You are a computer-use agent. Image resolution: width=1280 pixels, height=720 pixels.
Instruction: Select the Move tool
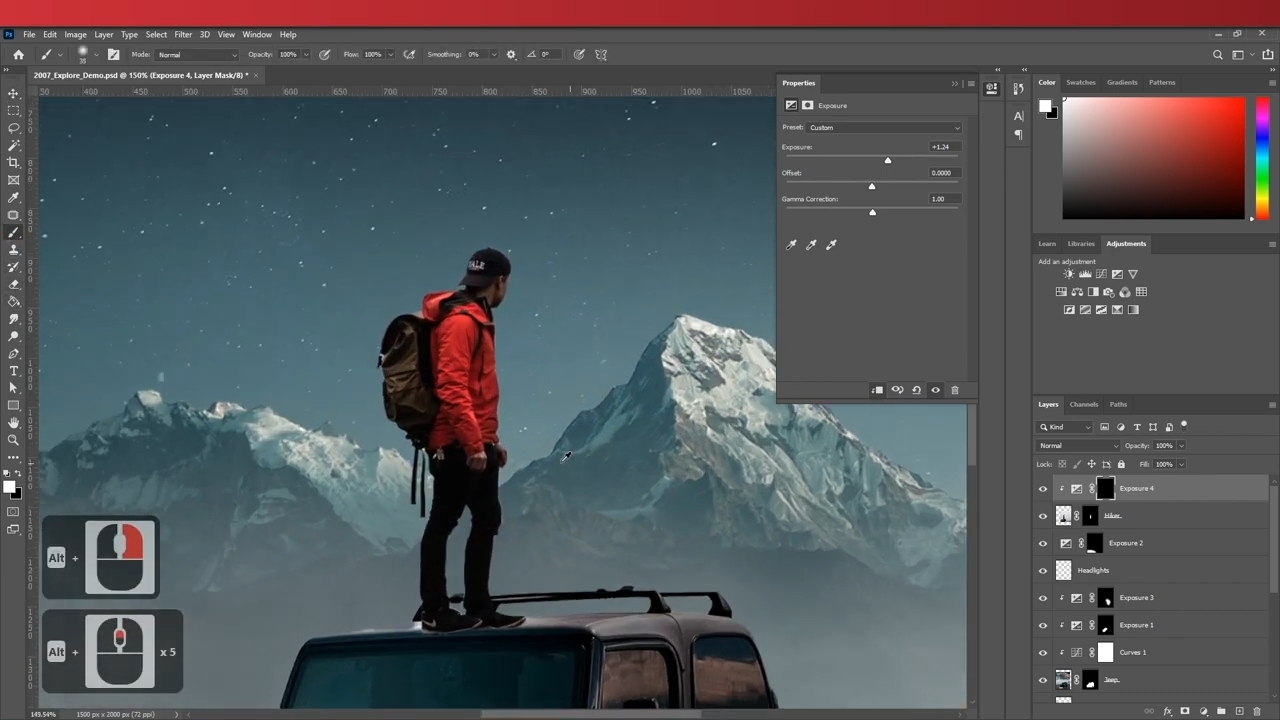click(x=13, y=93)
